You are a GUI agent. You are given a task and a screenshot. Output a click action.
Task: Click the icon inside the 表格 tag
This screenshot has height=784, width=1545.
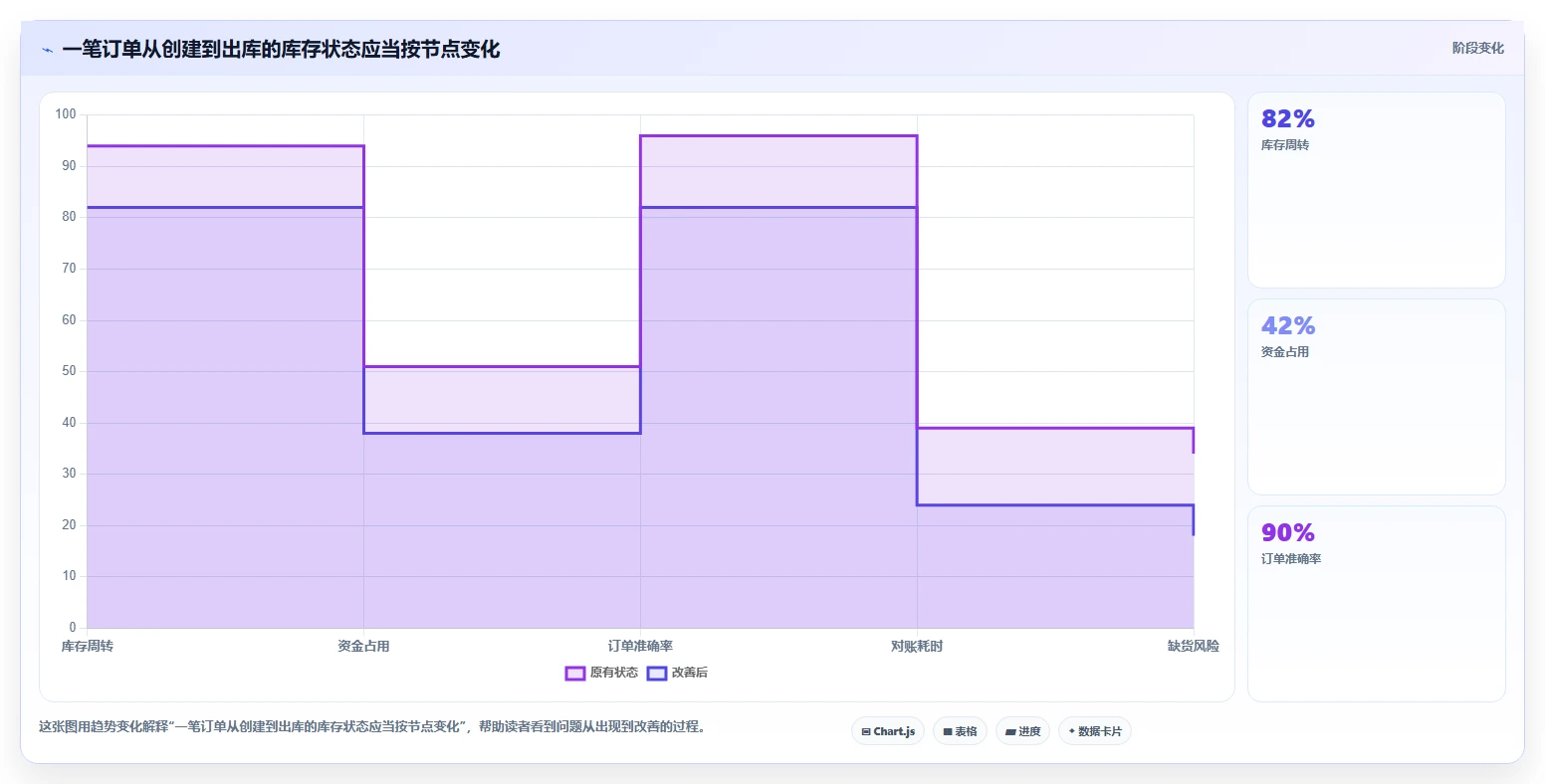[x=948, y=731]
